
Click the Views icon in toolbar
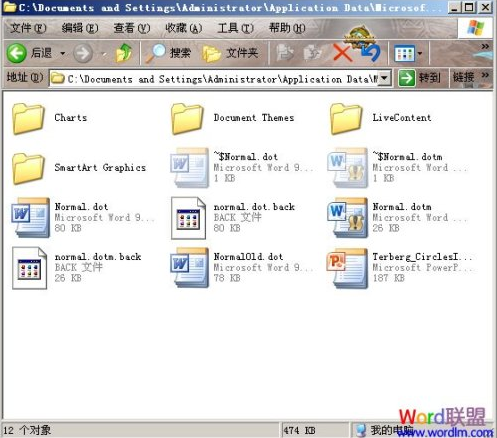(x=404, y=53)
